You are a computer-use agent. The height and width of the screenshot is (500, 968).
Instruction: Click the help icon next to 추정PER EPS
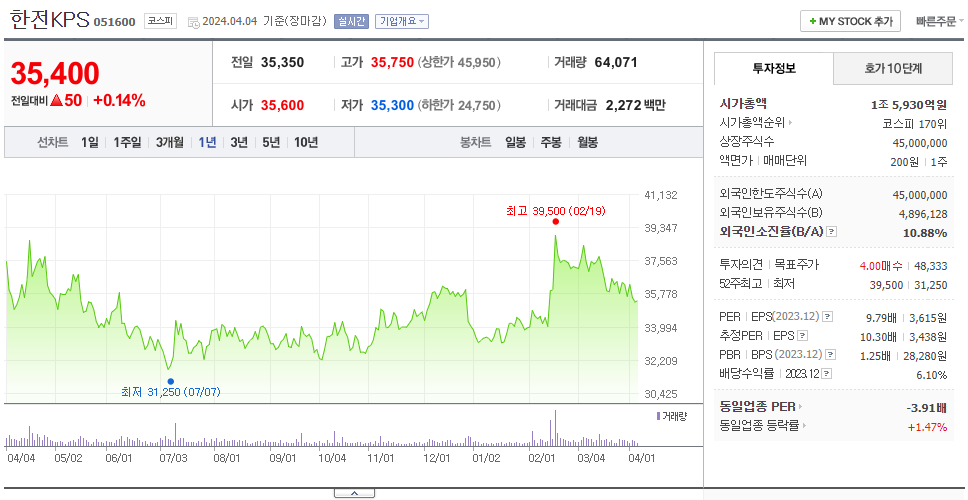tap(802, 336)
